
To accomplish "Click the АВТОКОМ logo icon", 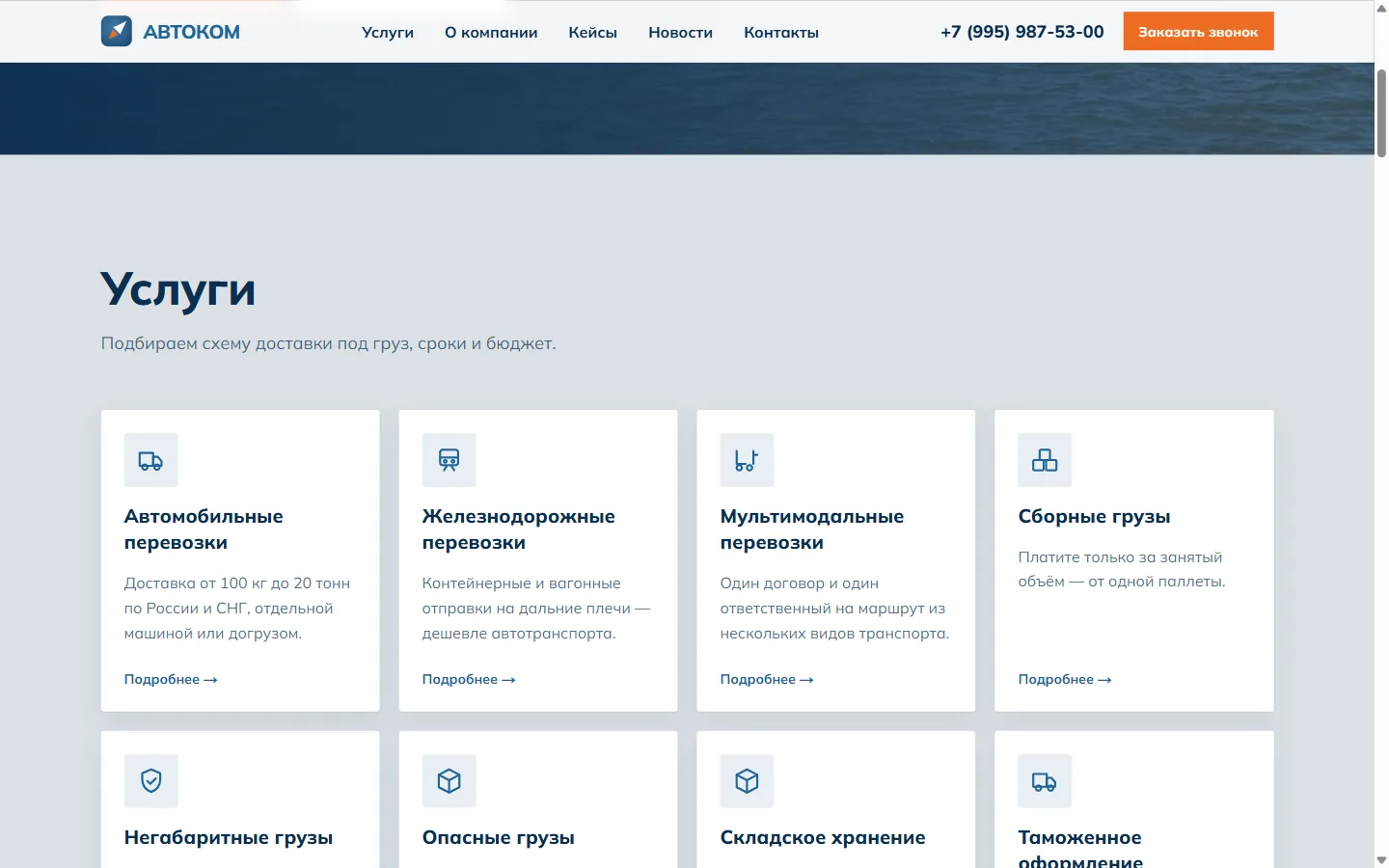I will [x=117, y=31].
